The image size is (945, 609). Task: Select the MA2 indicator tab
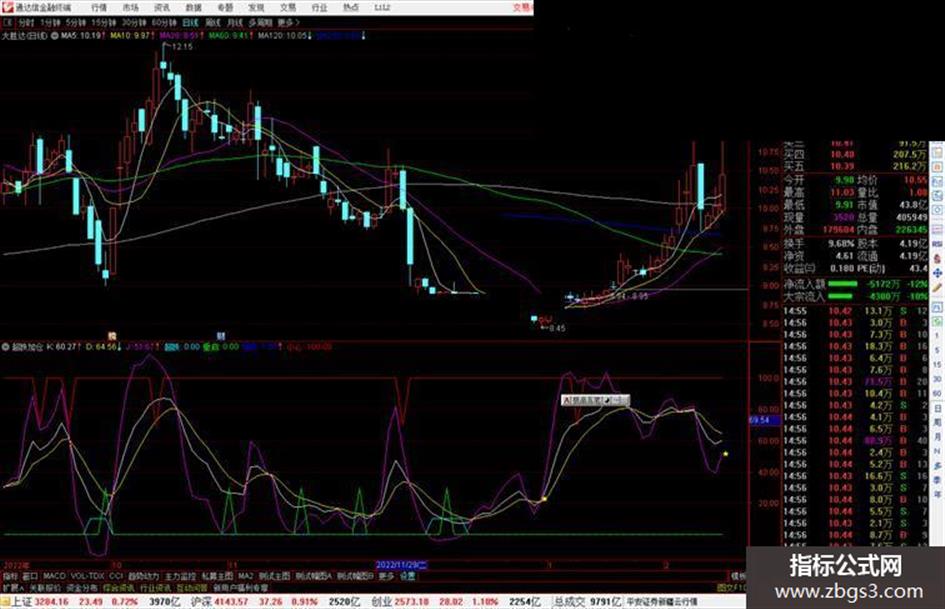click(x=245, y=576)
